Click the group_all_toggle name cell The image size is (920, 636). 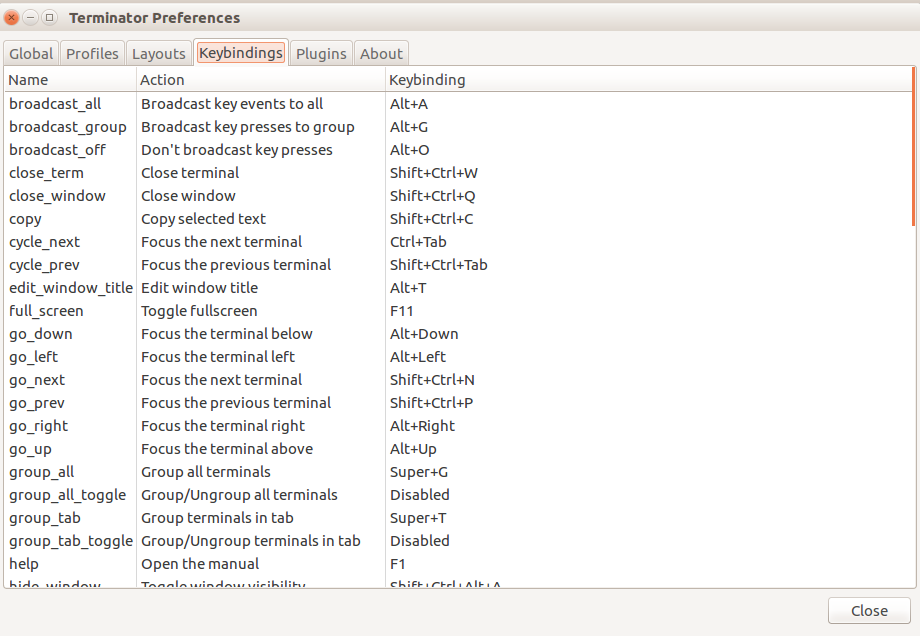(x=67, y=495)
